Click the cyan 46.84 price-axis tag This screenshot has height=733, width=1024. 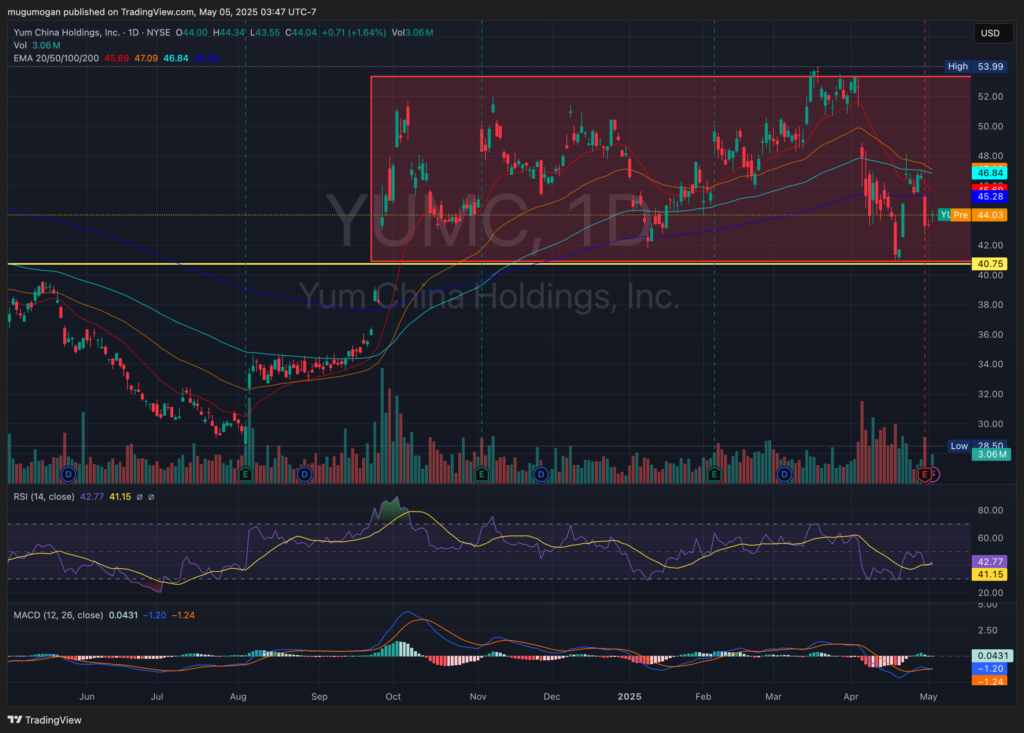point(990,173)
